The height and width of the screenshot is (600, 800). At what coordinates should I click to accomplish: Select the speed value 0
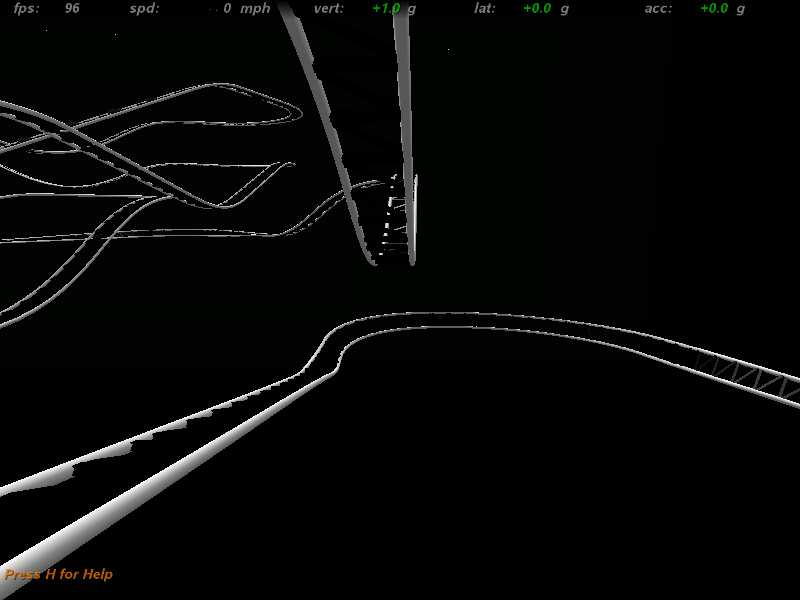coord(227,8)
